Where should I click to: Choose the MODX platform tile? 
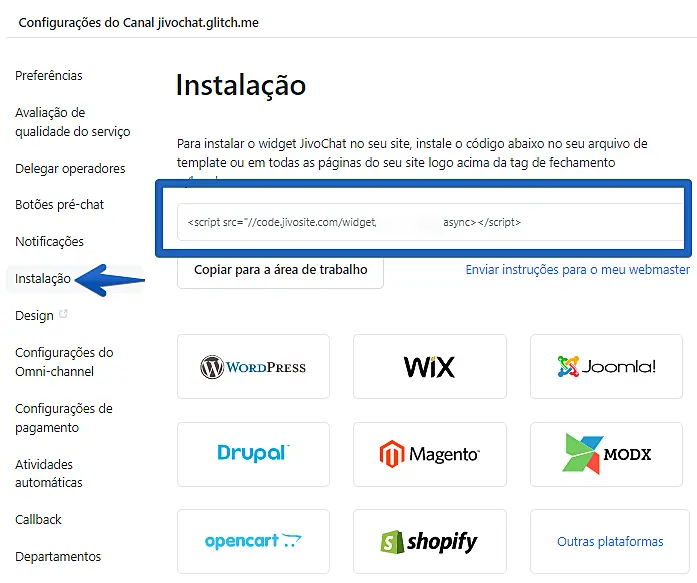pyautogui.click(x=606, y=454)
